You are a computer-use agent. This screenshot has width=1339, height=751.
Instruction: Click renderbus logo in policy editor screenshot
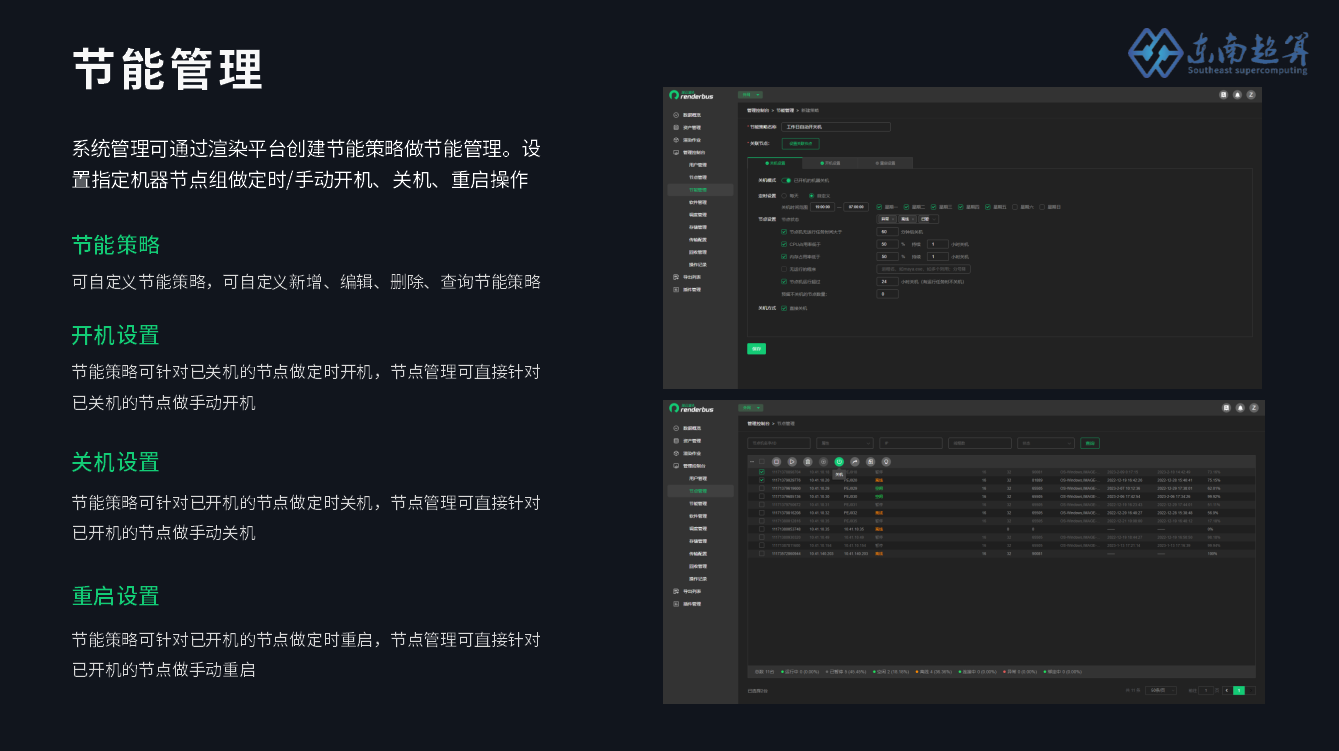click(x=691, y=94)
